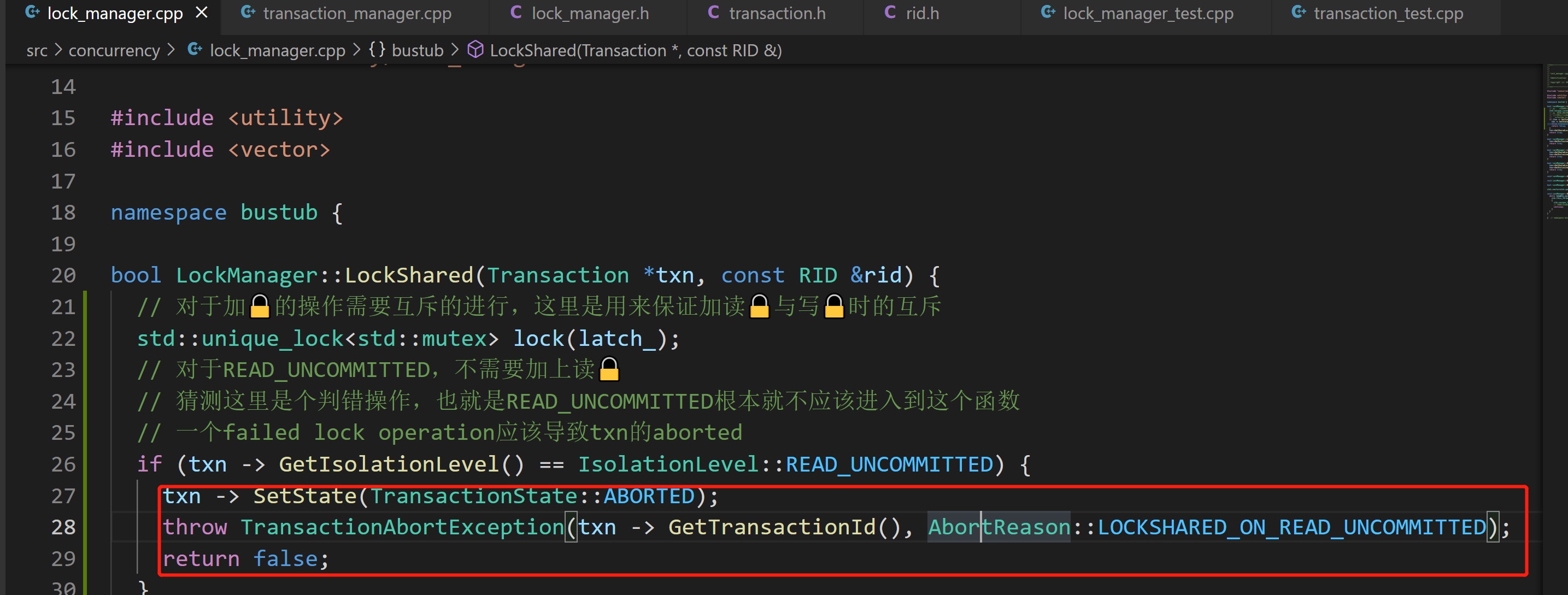The height and width of the screenshot is (595, 1568).
Task: Click the C icon on rid.h tab
Action: click(x=890, y=12)
